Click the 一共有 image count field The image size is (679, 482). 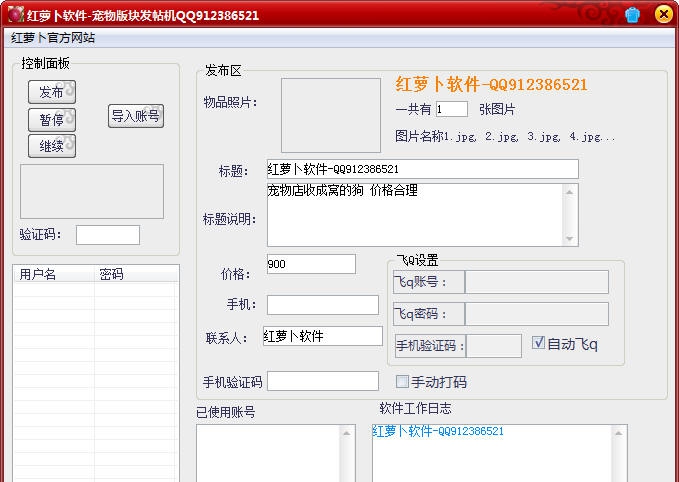[452, 109]
